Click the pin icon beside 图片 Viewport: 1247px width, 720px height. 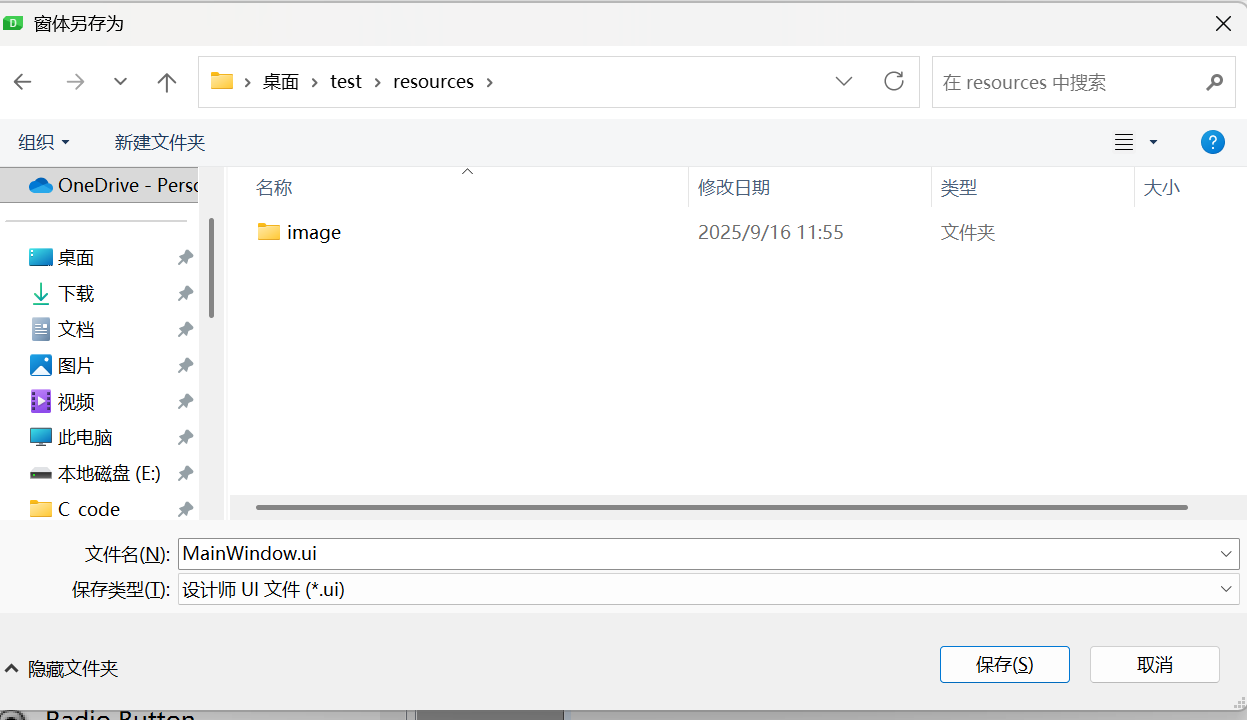pos(185,366)
